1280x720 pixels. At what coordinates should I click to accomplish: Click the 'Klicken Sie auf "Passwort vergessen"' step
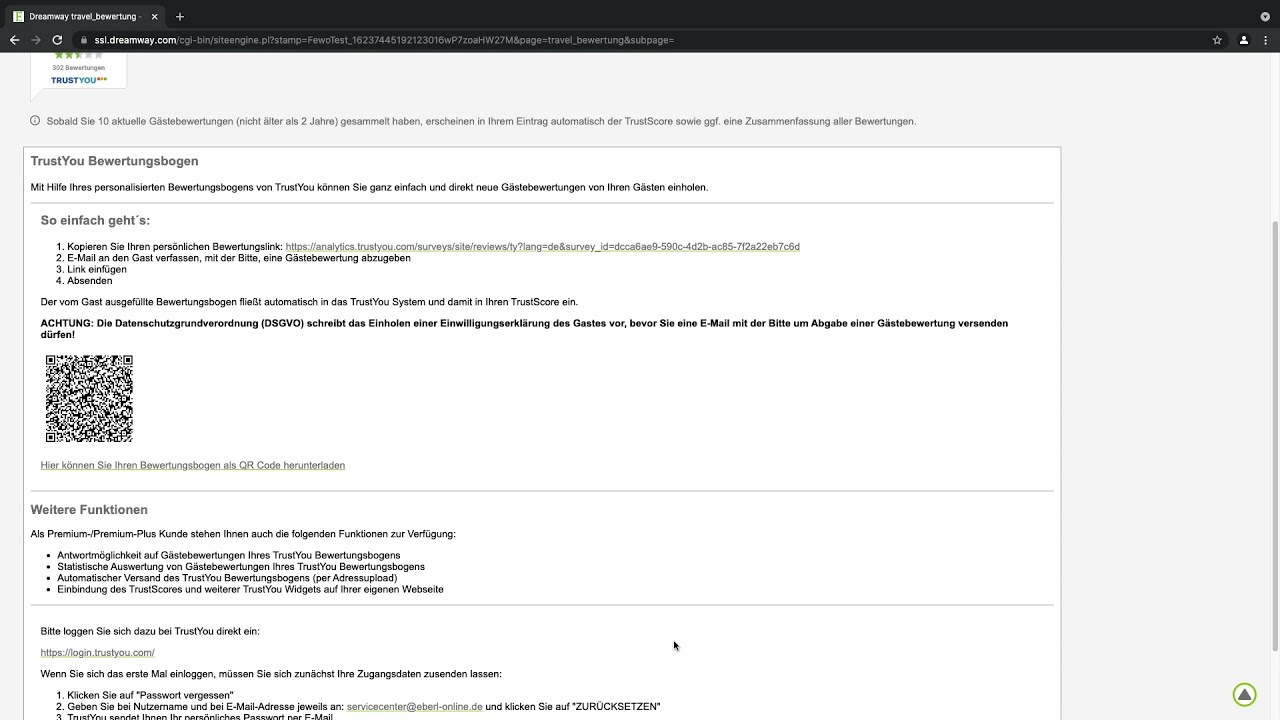pos(150,696)
